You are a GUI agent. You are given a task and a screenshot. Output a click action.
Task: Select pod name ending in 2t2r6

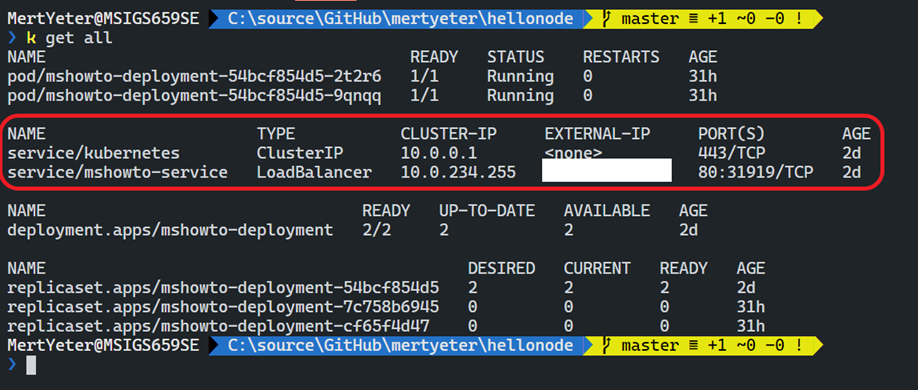(x=194, y=77)
